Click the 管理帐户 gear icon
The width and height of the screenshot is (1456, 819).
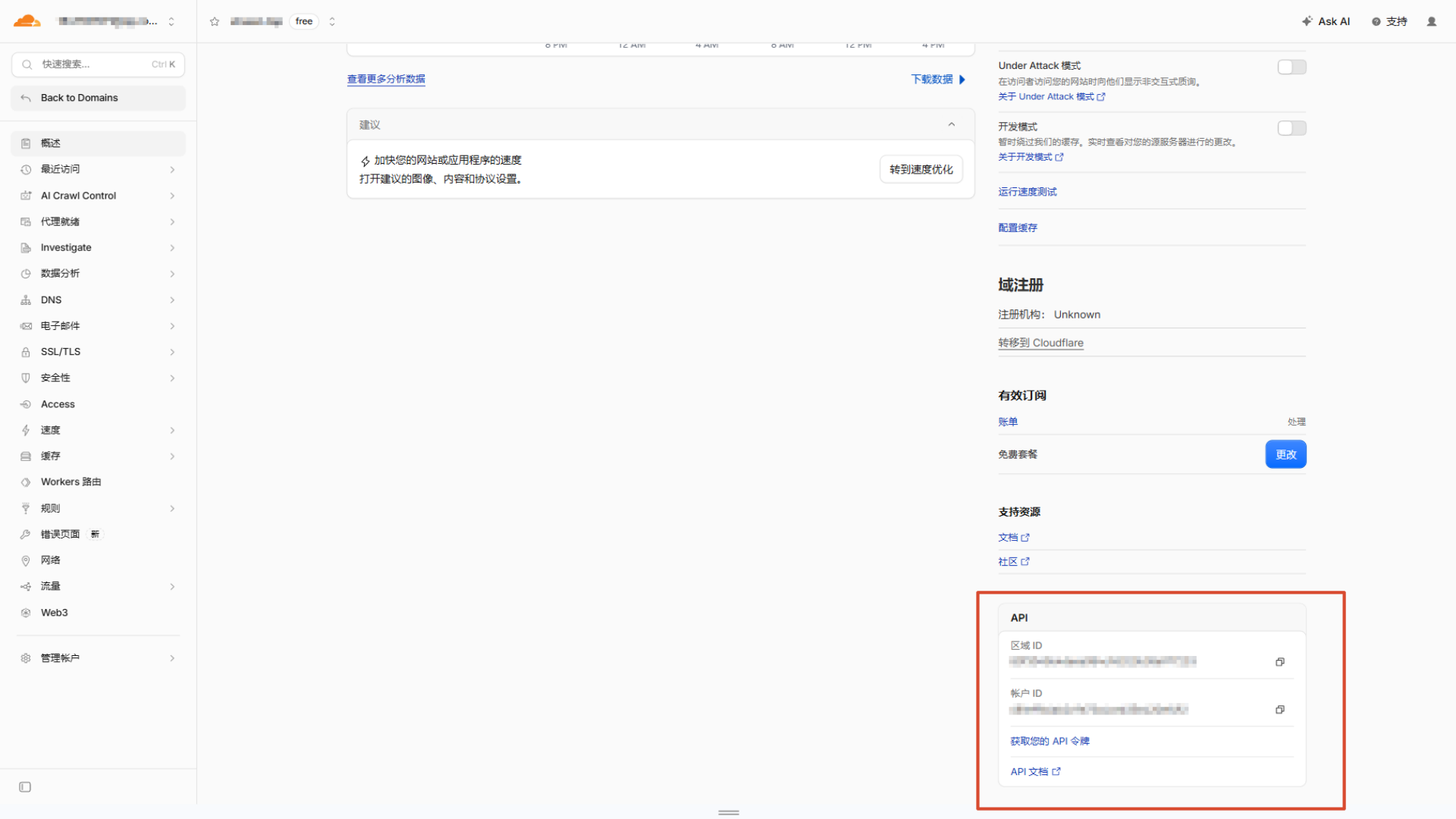coord(26,658)
